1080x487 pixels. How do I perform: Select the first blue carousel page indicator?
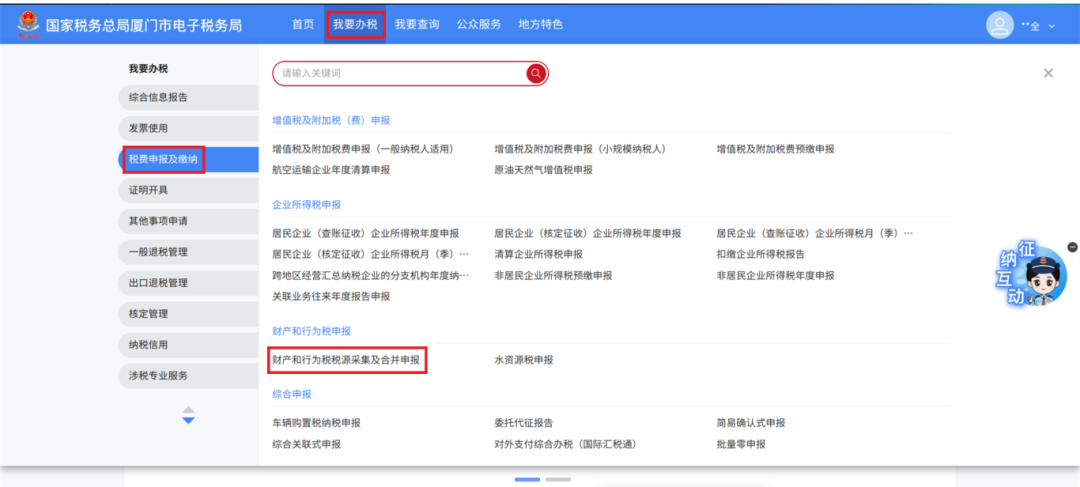coord(528,479)
